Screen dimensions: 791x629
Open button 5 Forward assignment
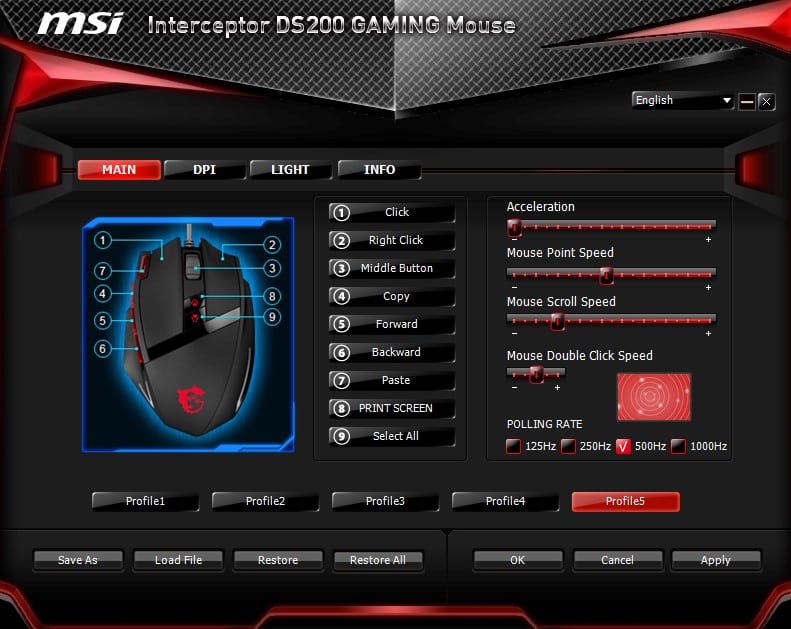pos(392,324)
